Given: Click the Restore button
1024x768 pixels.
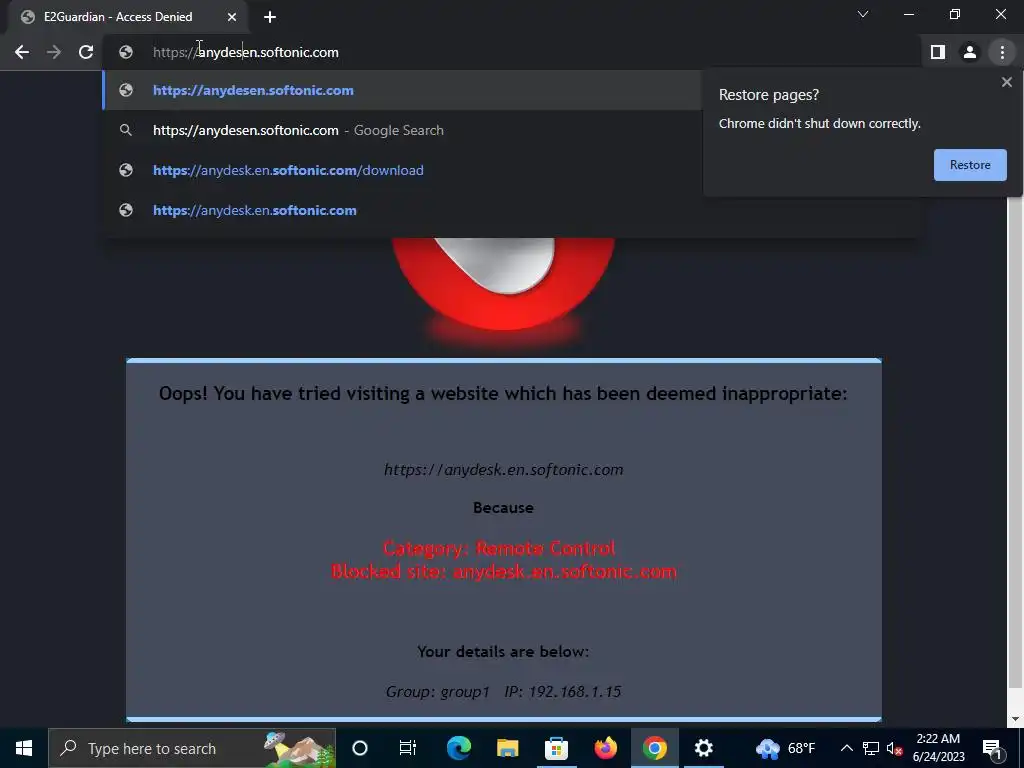Looking at the screenshot, I should click(970, 165).
